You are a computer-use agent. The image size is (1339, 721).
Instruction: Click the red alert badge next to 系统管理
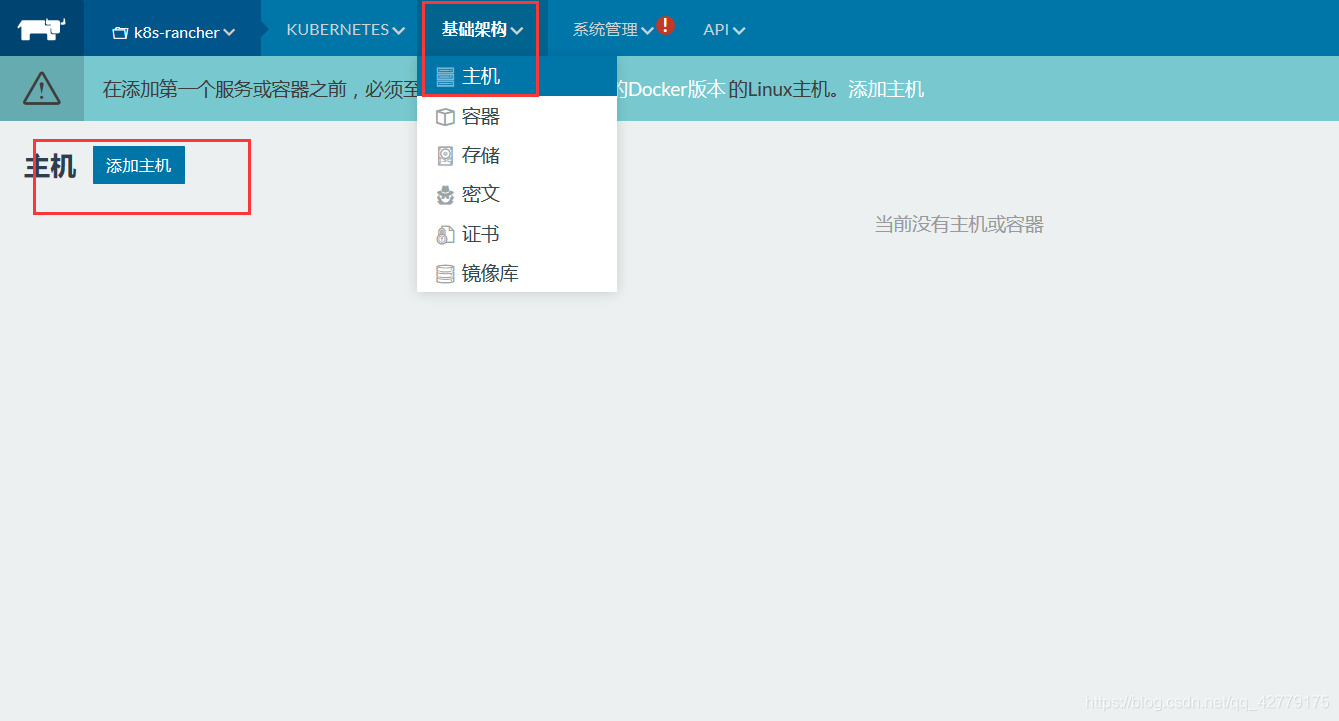tap(666, 25)
